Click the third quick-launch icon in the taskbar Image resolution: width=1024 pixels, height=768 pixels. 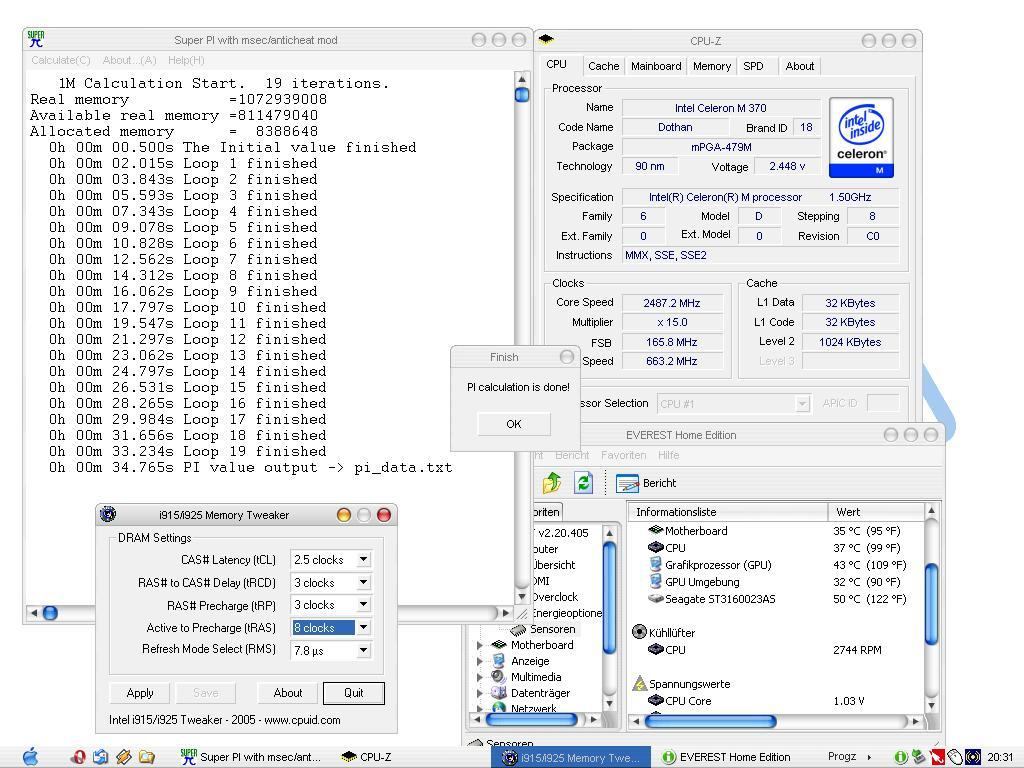123,757
